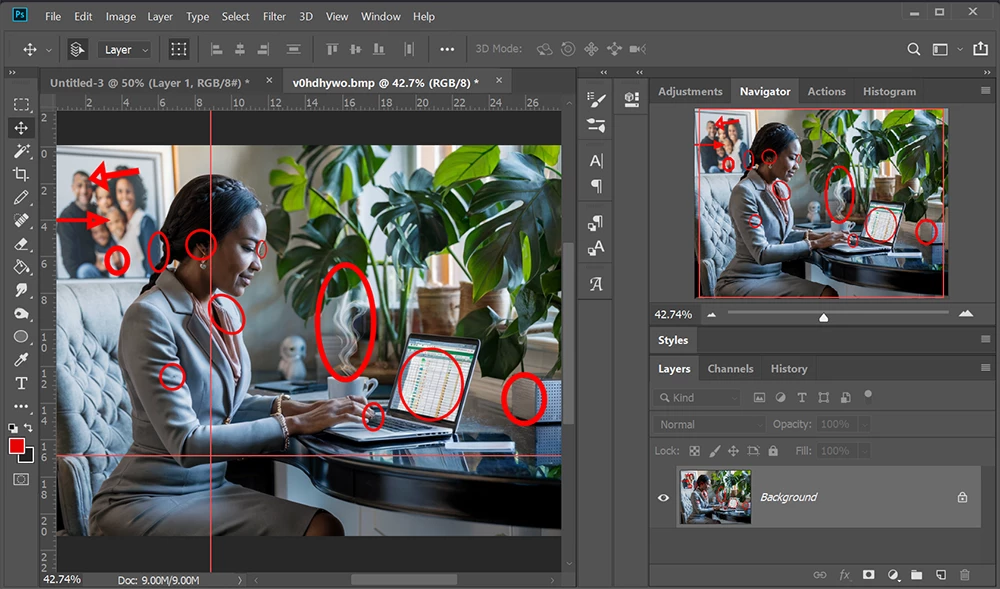Click the Background layer thumbnail
The height and width of the screenshot is (589, 1000).
(715, 497)
